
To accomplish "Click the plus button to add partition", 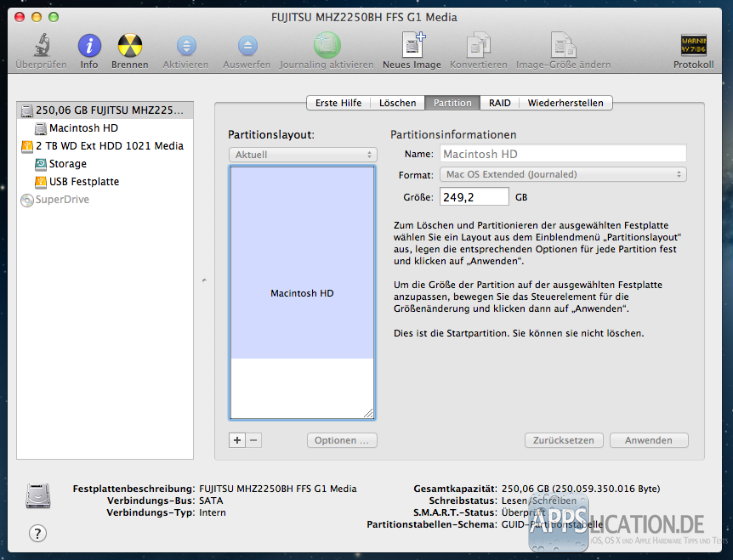I will click(x=237, y=440).
